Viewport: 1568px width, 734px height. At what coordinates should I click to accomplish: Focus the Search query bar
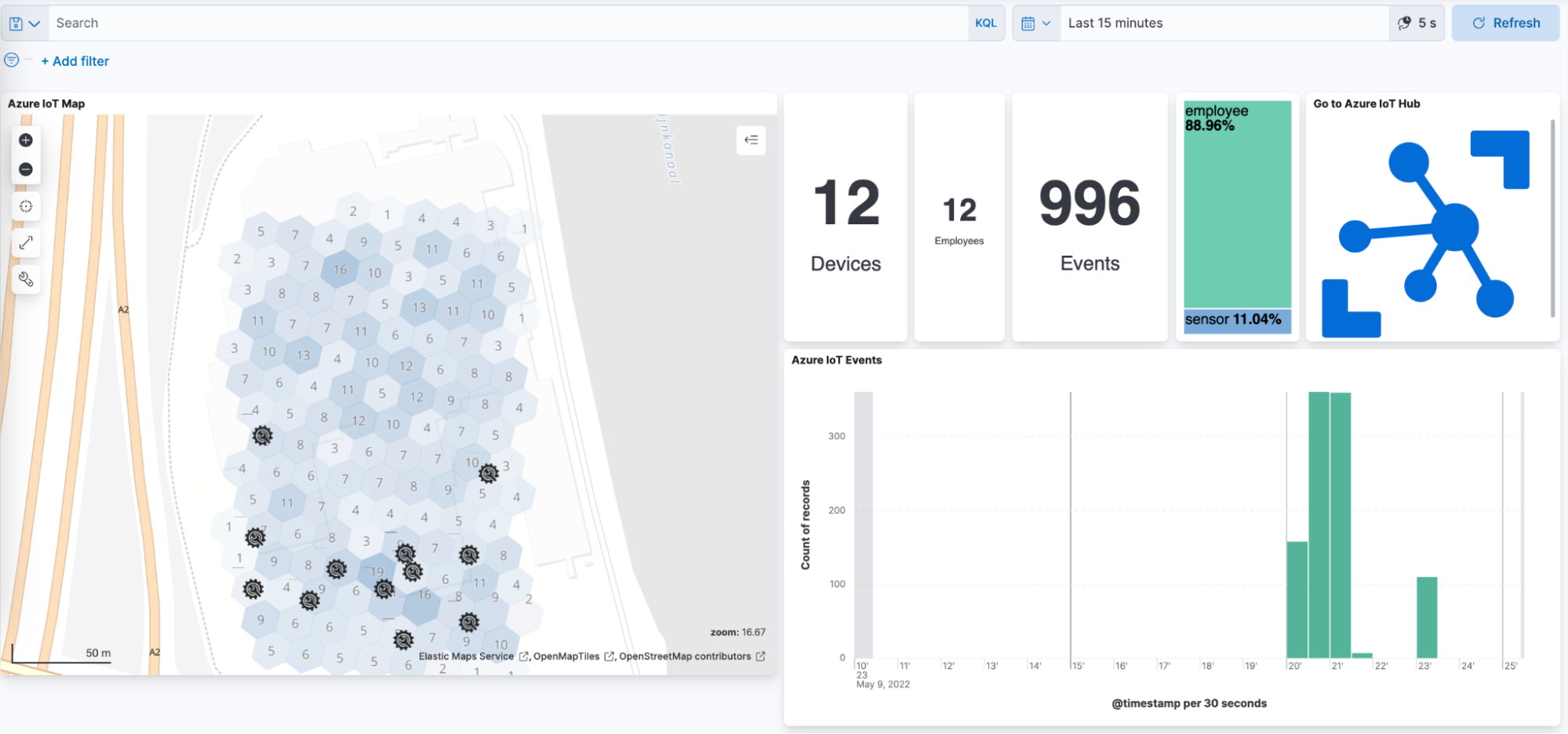click(508, 24)
